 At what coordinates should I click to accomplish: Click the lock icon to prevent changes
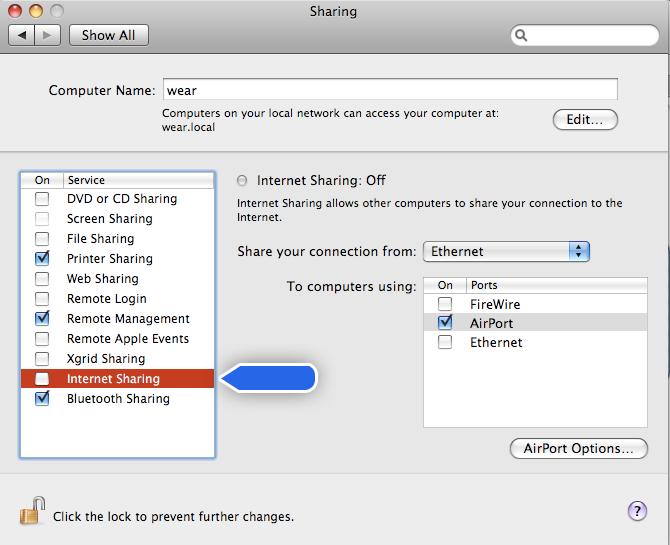32,513
